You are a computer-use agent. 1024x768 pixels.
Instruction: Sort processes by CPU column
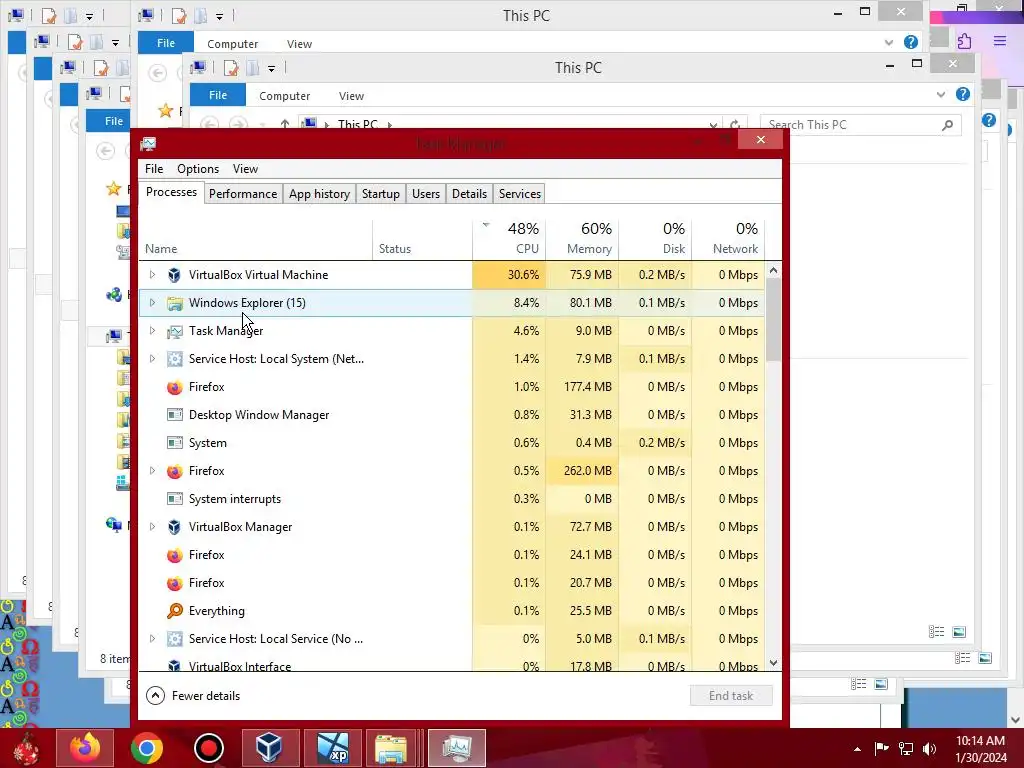pyautogui.click(x=509, y=238)
